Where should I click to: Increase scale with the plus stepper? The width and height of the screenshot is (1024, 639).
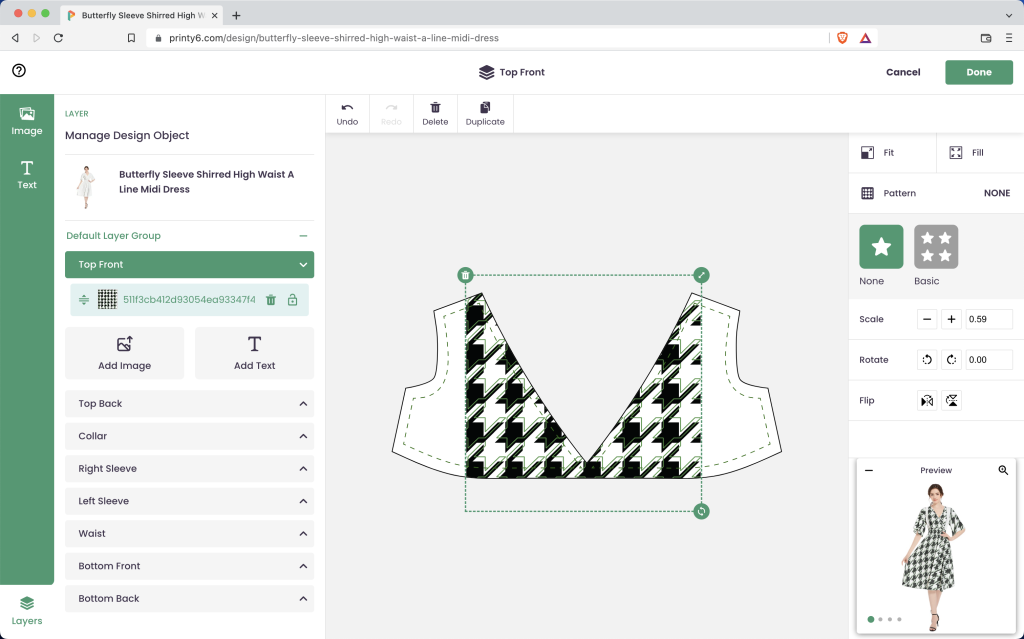tap(952, 319)
